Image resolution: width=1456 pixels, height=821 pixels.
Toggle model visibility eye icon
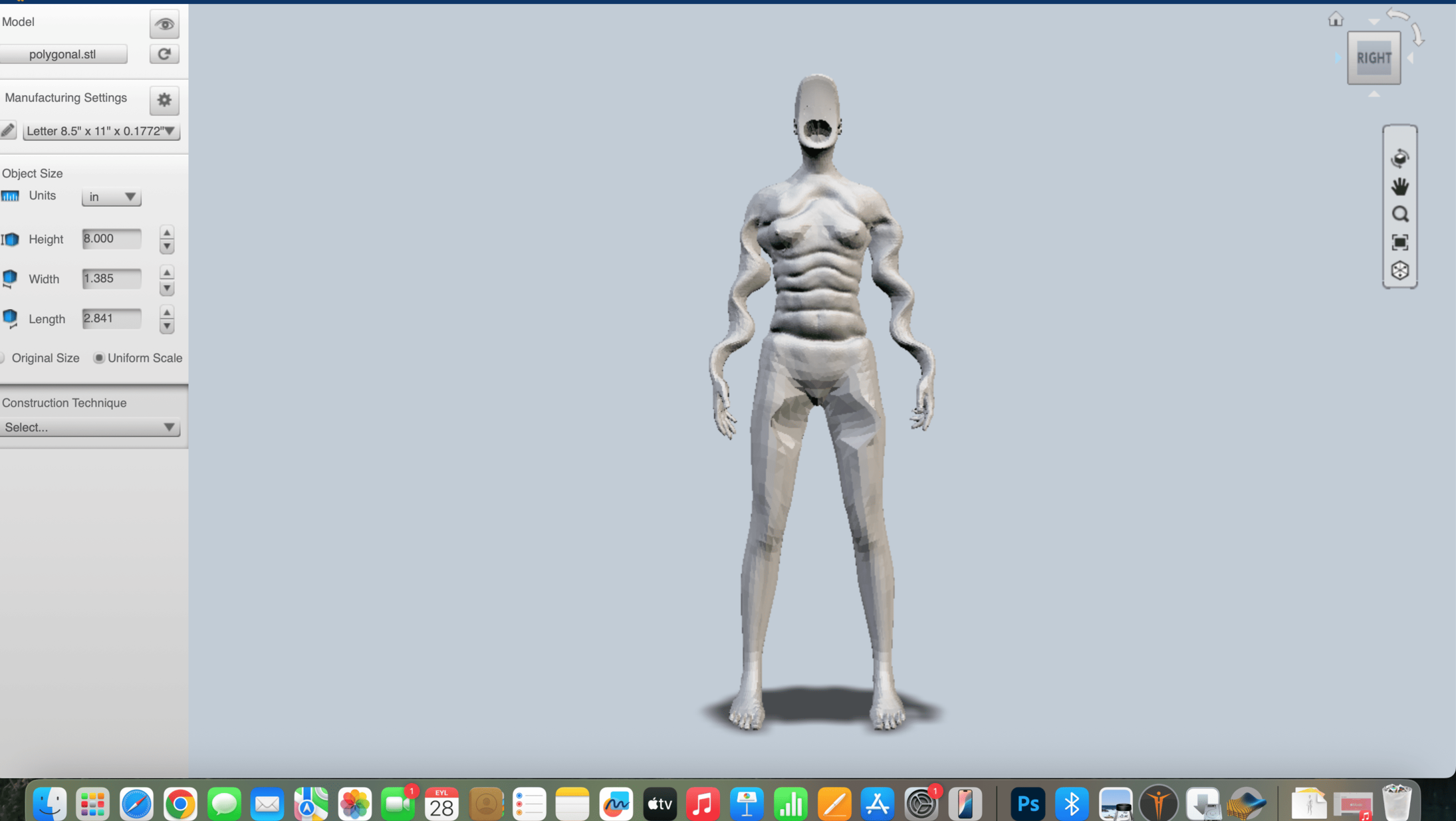coord(164,25)
